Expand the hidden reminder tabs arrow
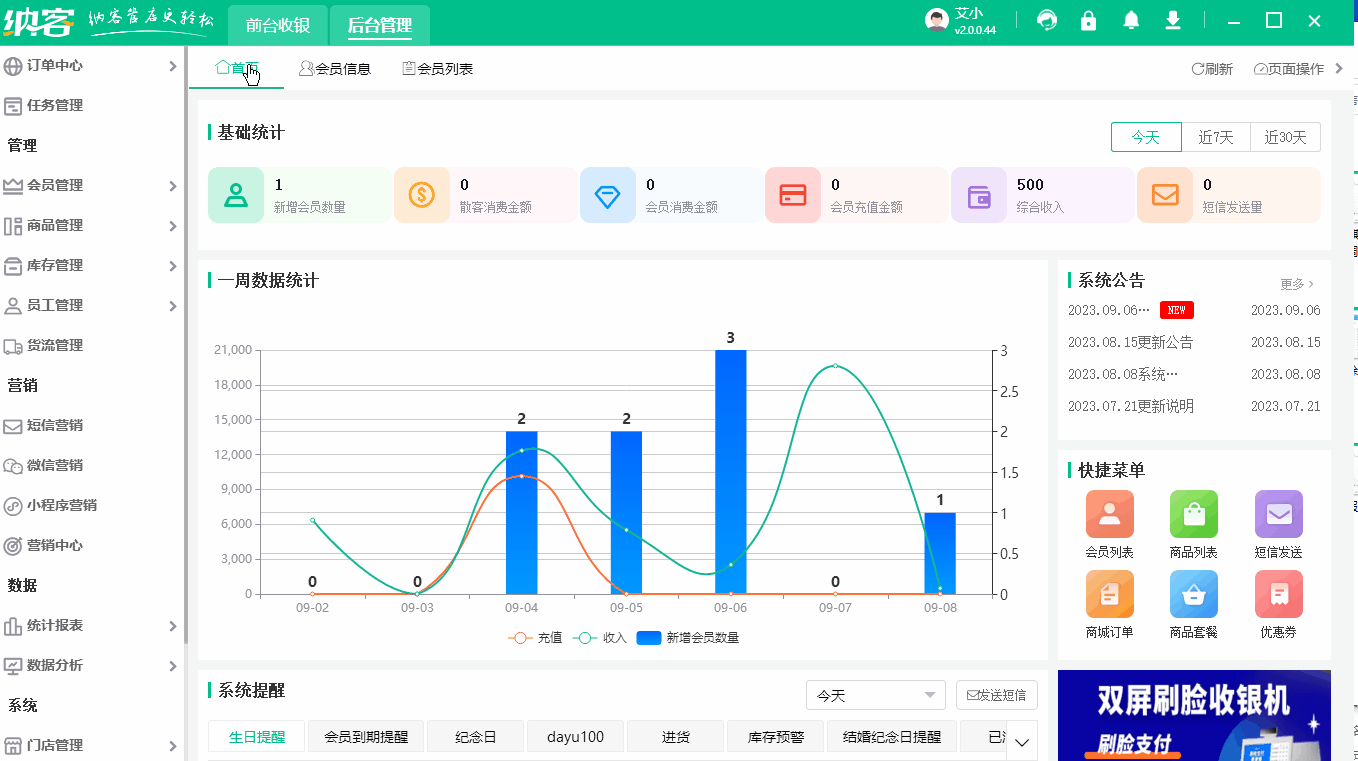The image size is (1358, 761). (1022, 741)
